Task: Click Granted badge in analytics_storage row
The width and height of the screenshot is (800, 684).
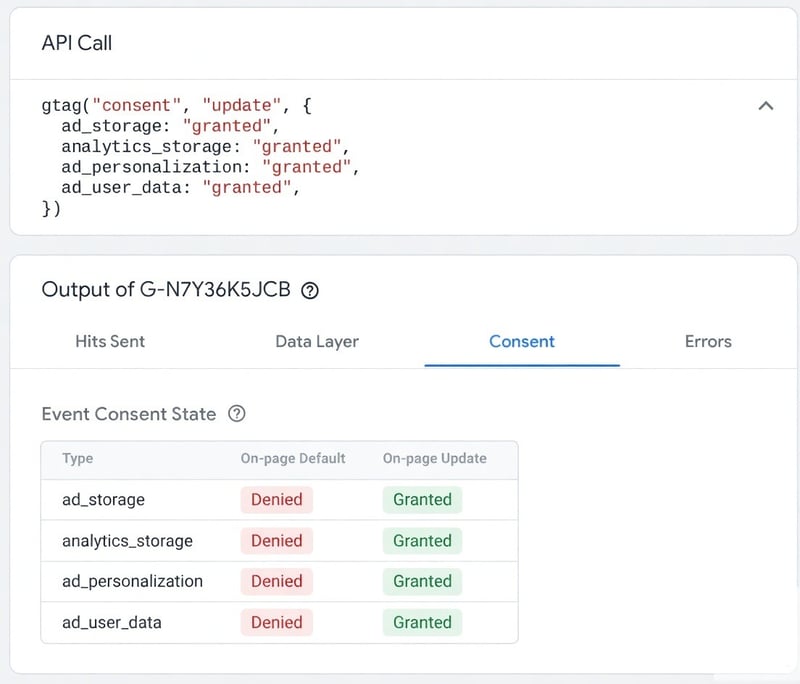Action: 422,541
